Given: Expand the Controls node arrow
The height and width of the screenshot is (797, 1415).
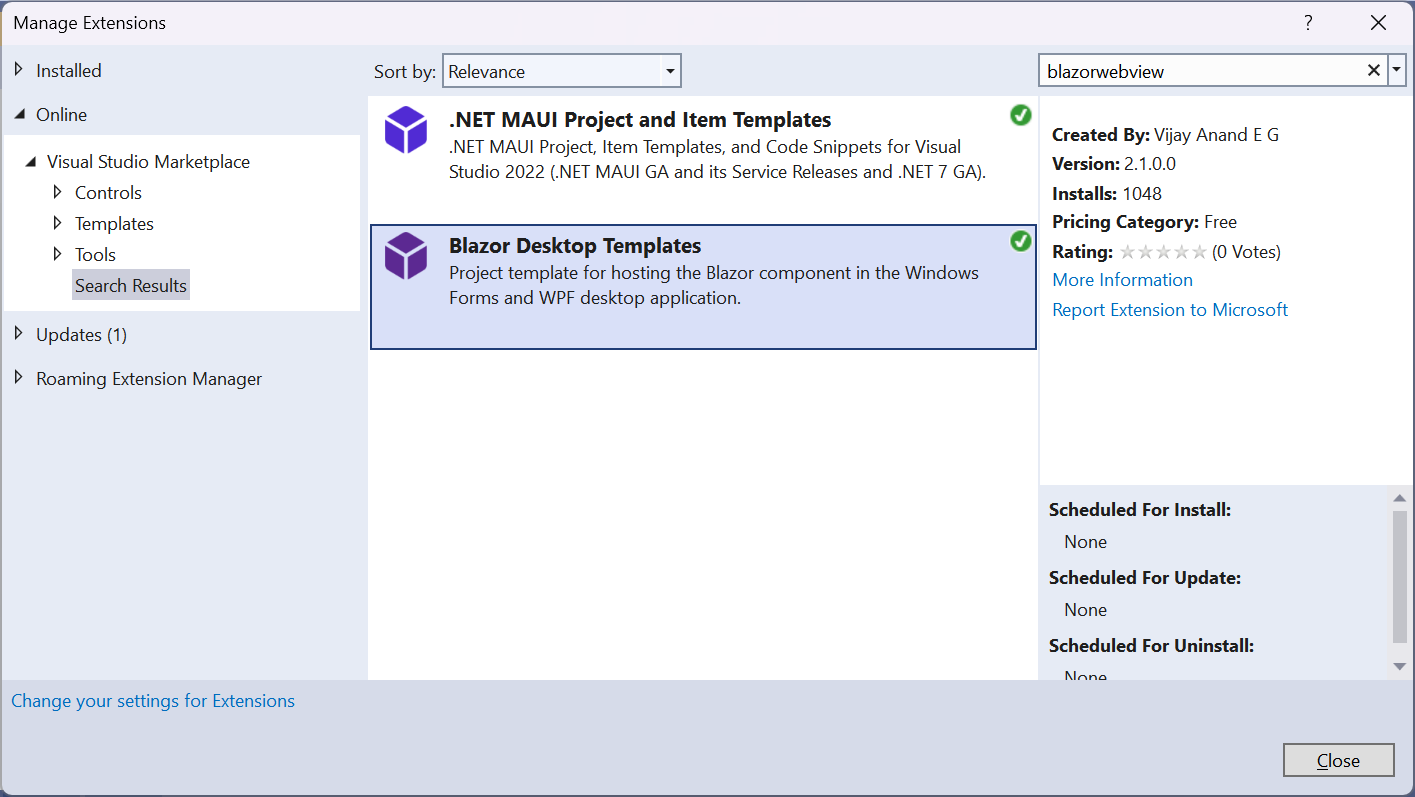Looking at the screenshot, I should coord(57,192).
